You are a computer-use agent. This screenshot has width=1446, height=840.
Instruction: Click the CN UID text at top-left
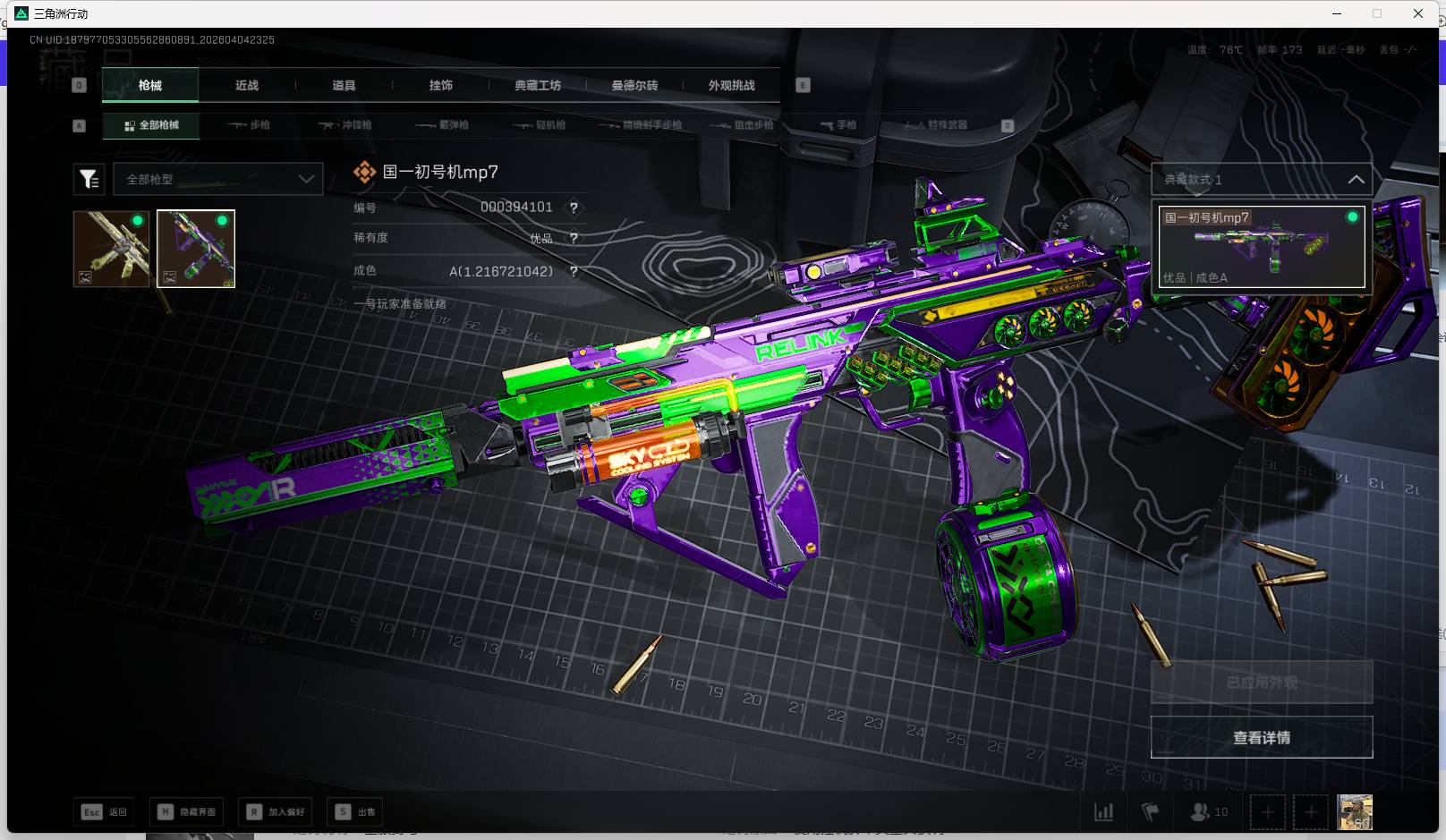152,40
